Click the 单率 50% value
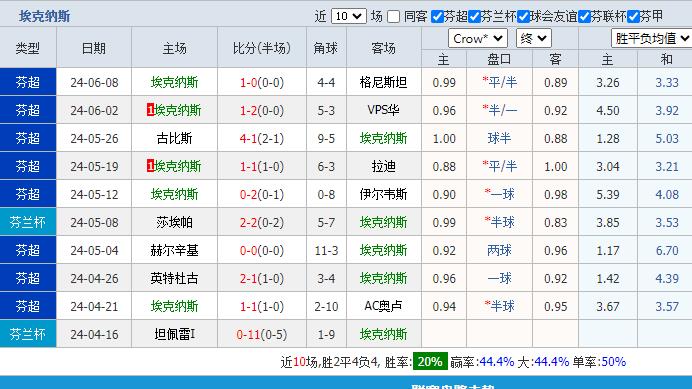Viewport: 692px width, 389px height. 613,362
